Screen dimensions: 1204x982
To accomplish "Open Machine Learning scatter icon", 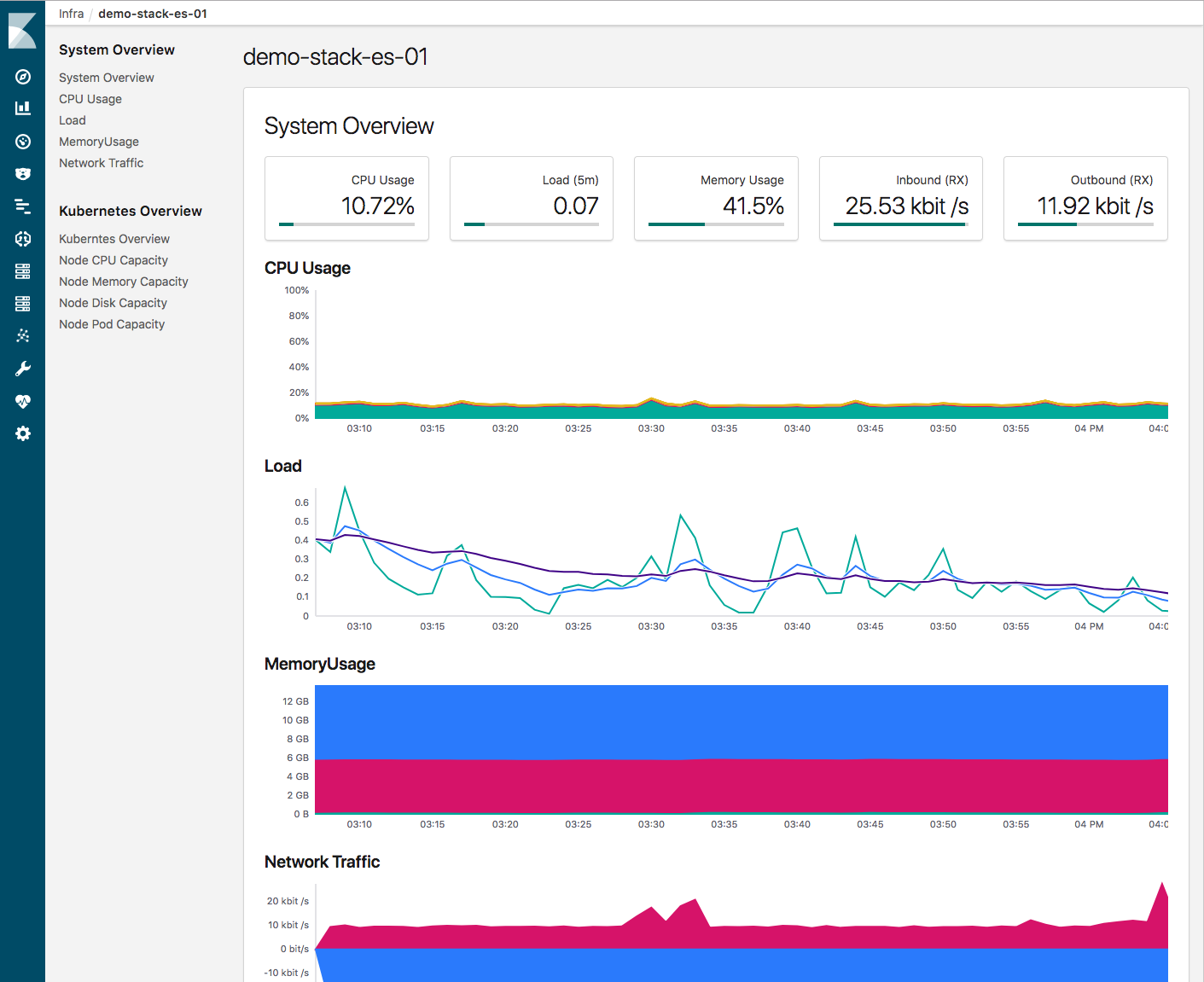I will [23, 336].
